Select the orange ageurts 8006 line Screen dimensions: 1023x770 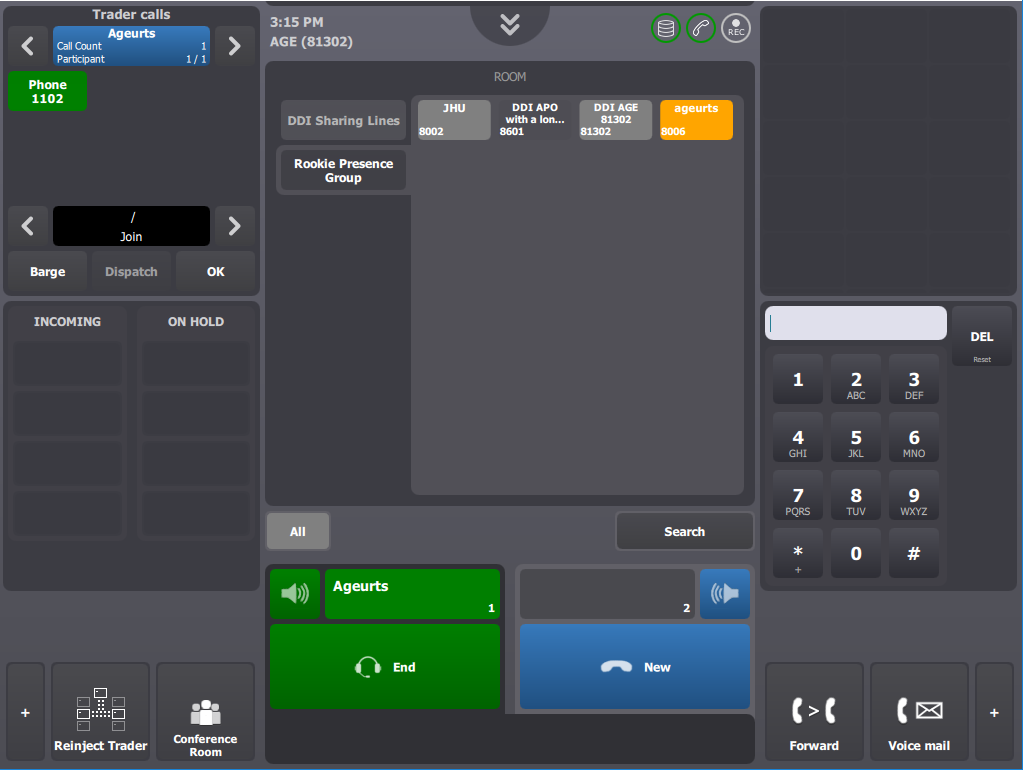(696, 119)
